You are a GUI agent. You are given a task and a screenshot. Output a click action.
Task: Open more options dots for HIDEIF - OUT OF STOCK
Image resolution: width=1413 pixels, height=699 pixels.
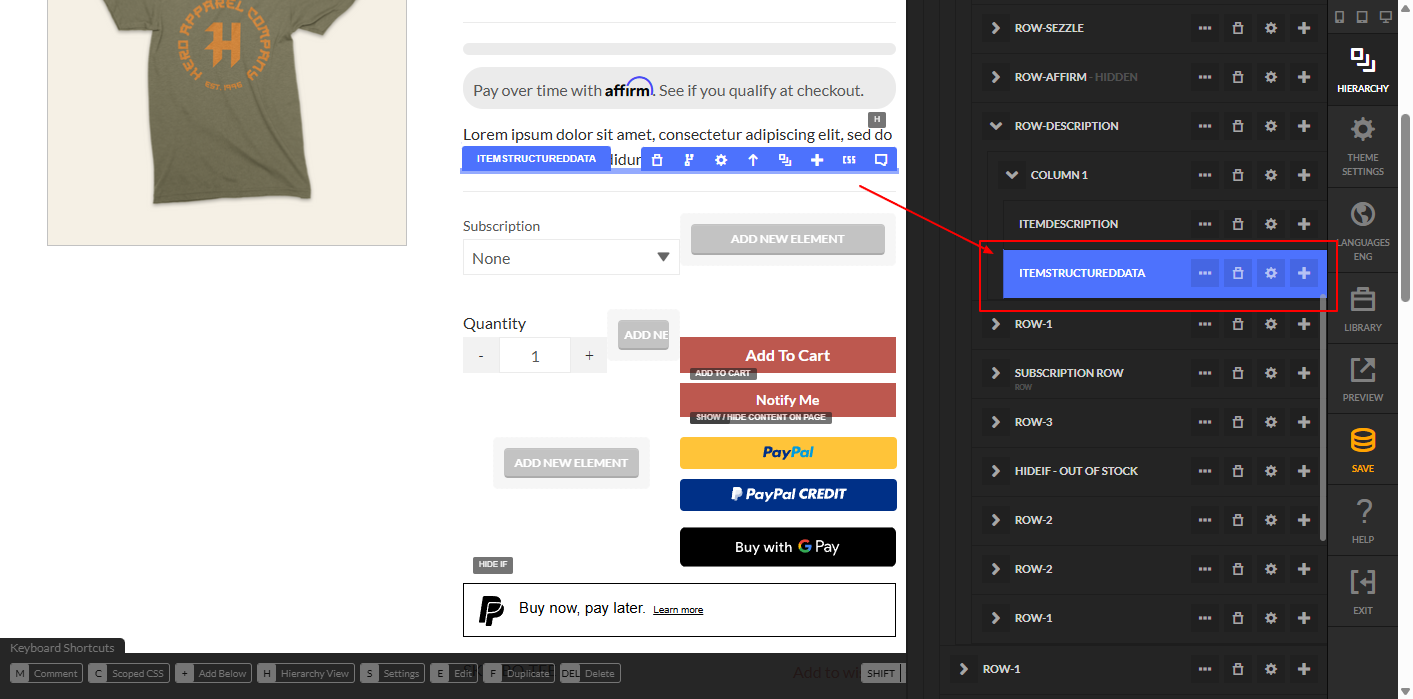click(x=1205, y=471)
